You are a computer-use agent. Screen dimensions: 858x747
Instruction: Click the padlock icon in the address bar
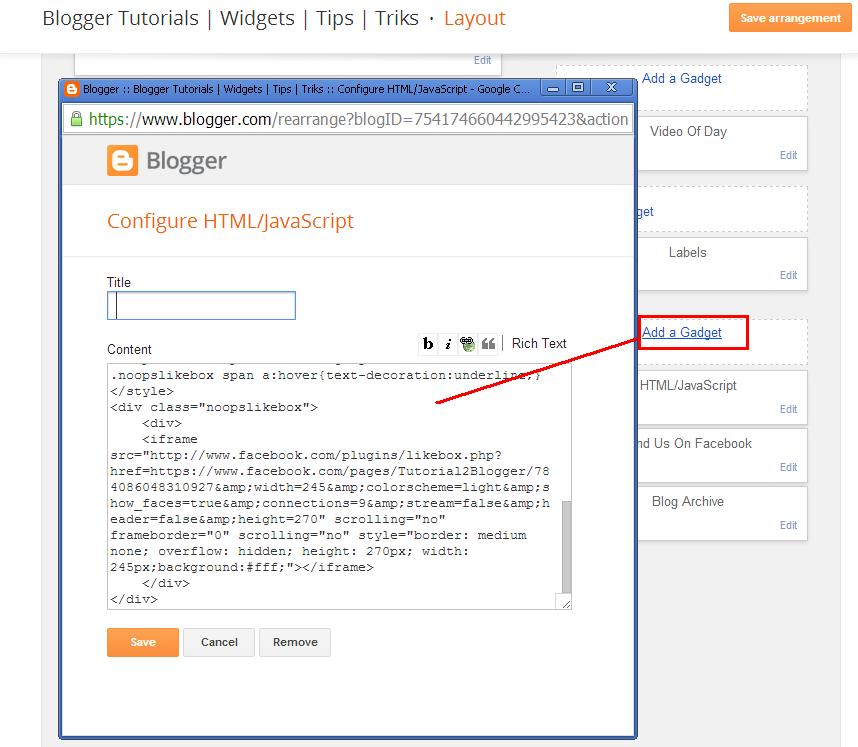[x=76, y=118]
